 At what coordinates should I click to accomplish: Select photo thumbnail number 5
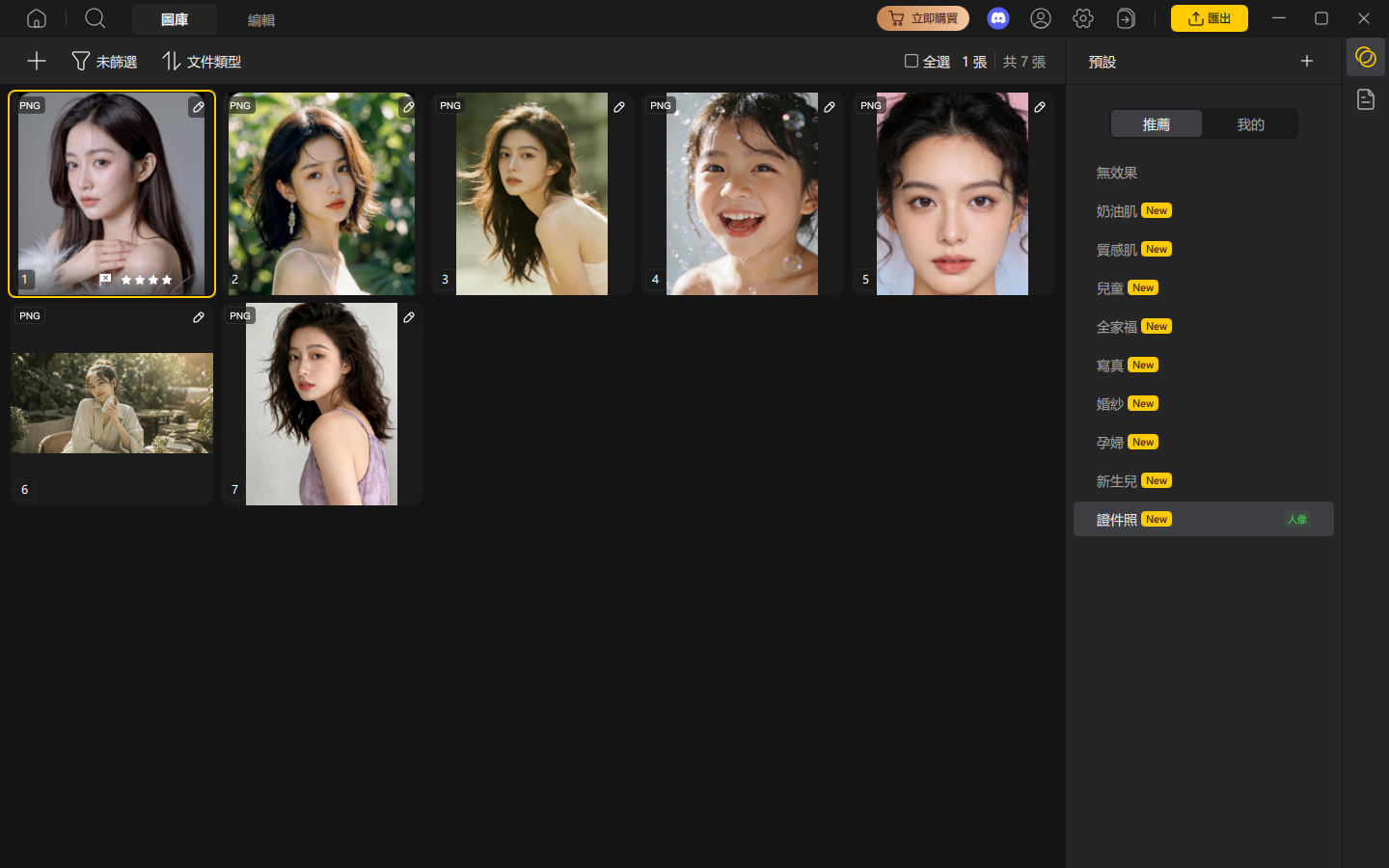click(x=952, y=194)
